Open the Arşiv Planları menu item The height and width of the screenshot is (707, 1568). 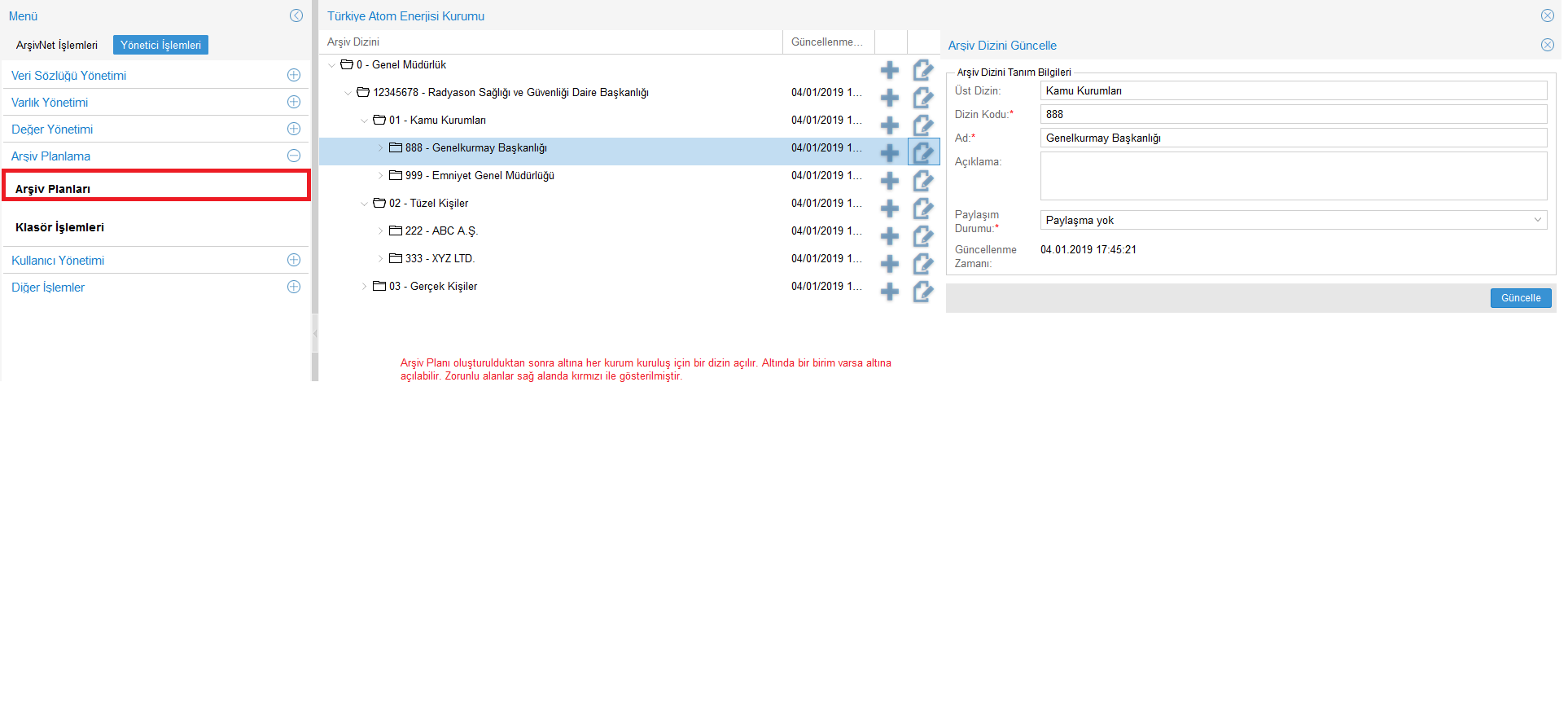pos(53,188)
